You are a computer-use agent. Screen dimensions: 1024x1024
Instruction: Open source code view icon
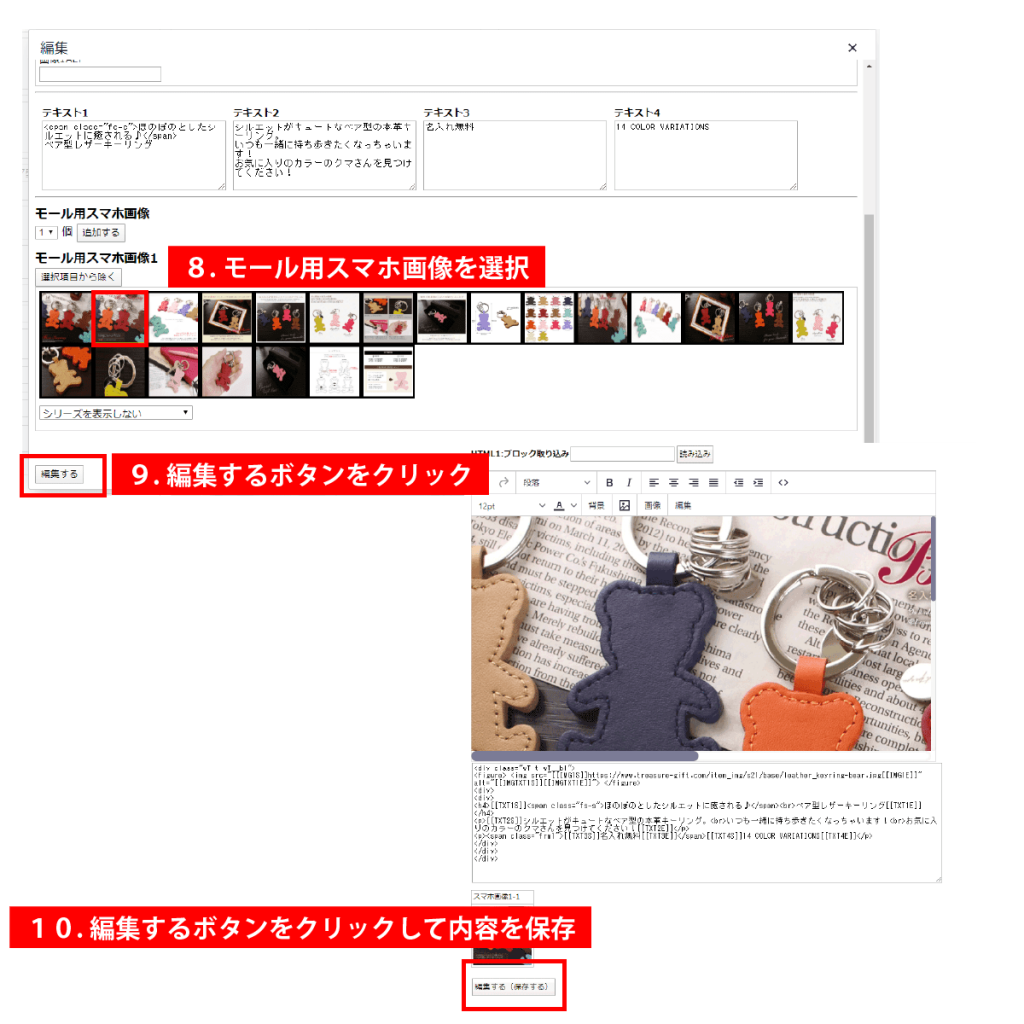tap(783, 483)
